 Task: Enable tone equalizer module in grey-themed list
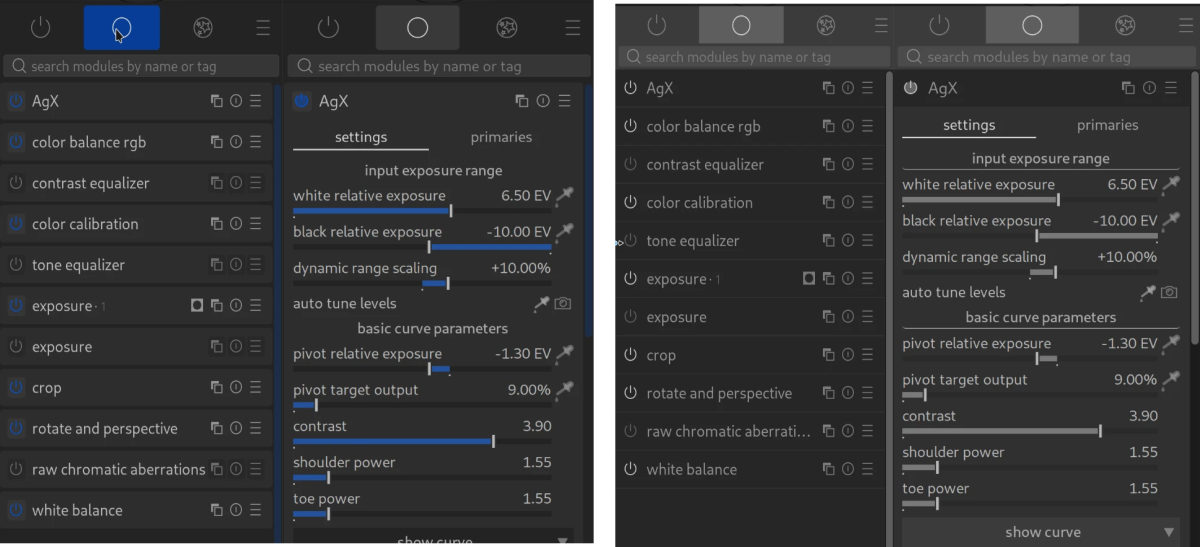coord(630,241)
